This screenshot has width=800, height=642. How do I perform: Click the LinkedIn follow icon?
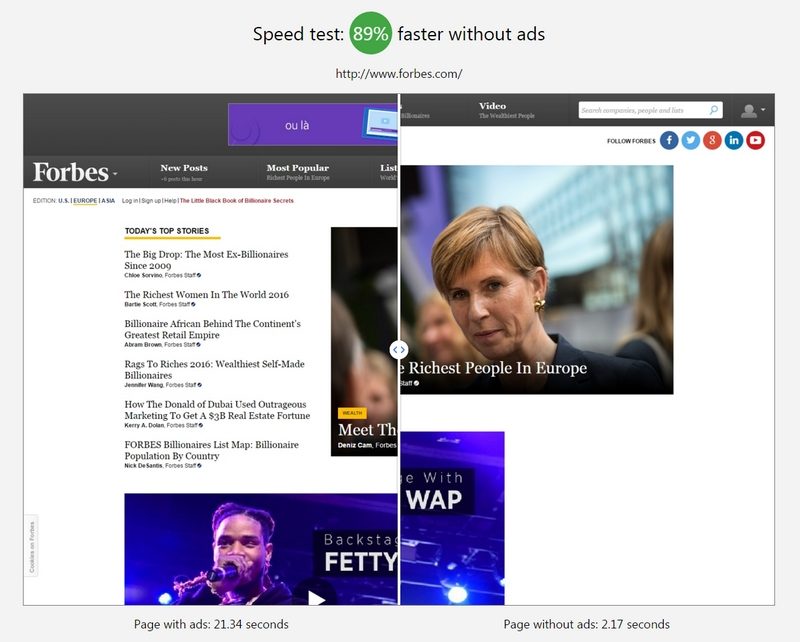tap(734, 140)
